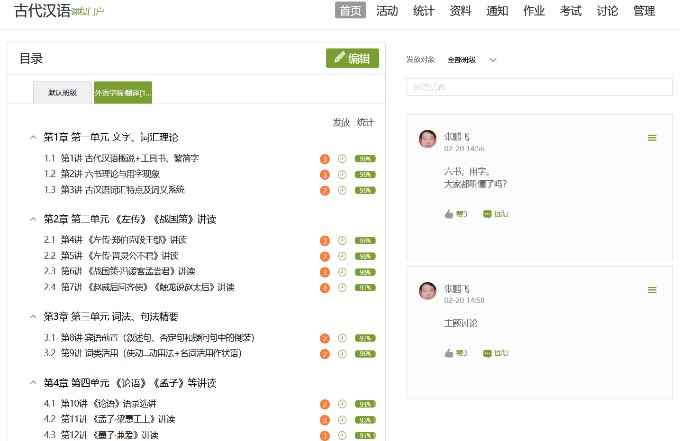The image size is (680, 441).
Task: Click user avatar on first post
Action: point(427,139)
